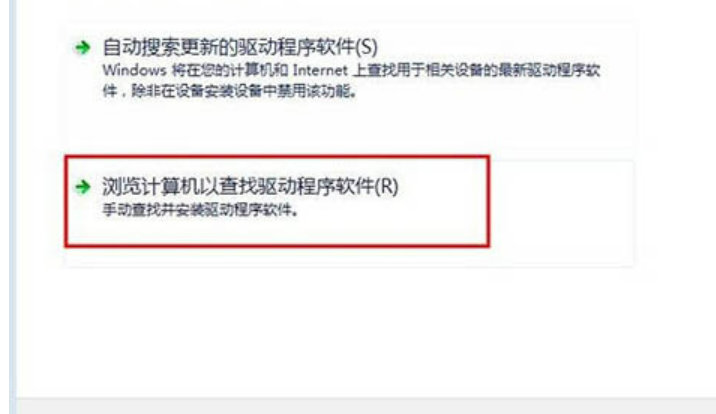The height and width of the screenshot is (414, 716).
Task: Click the word Internet in the description
Action: coord(320,70)
